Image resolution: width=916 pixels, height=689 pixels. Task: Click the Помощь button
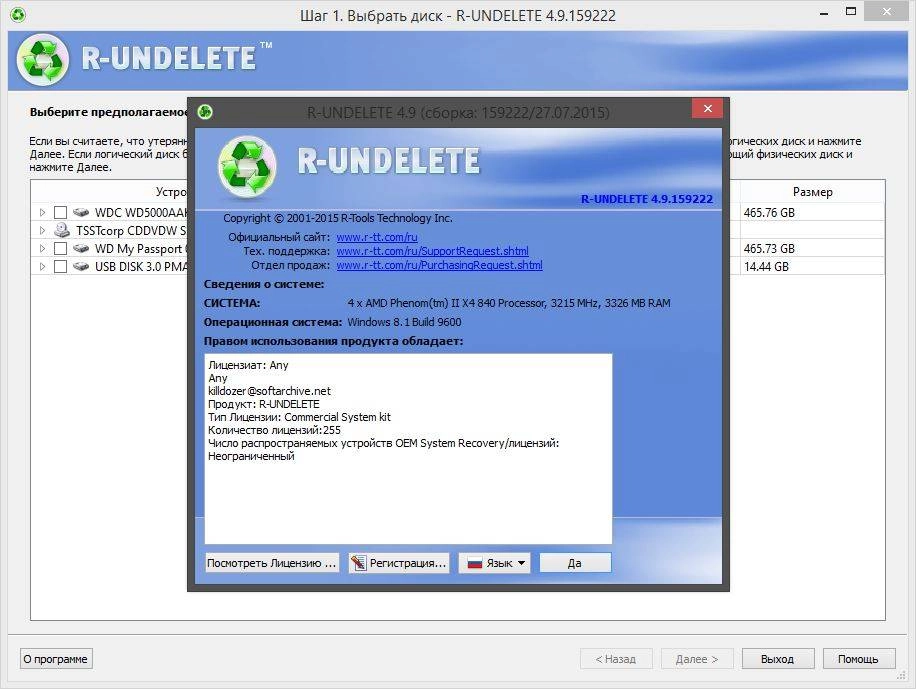[x=858, y=659]
